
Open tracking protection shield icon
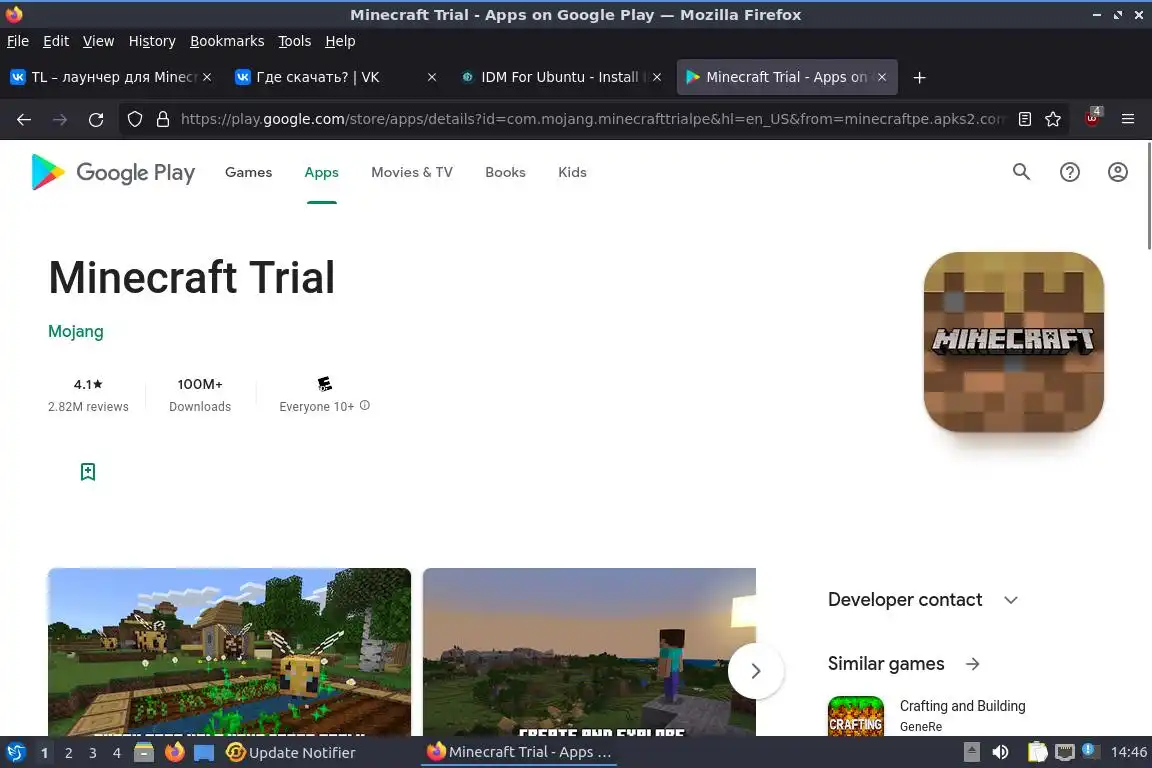click(x=134, y=119)
